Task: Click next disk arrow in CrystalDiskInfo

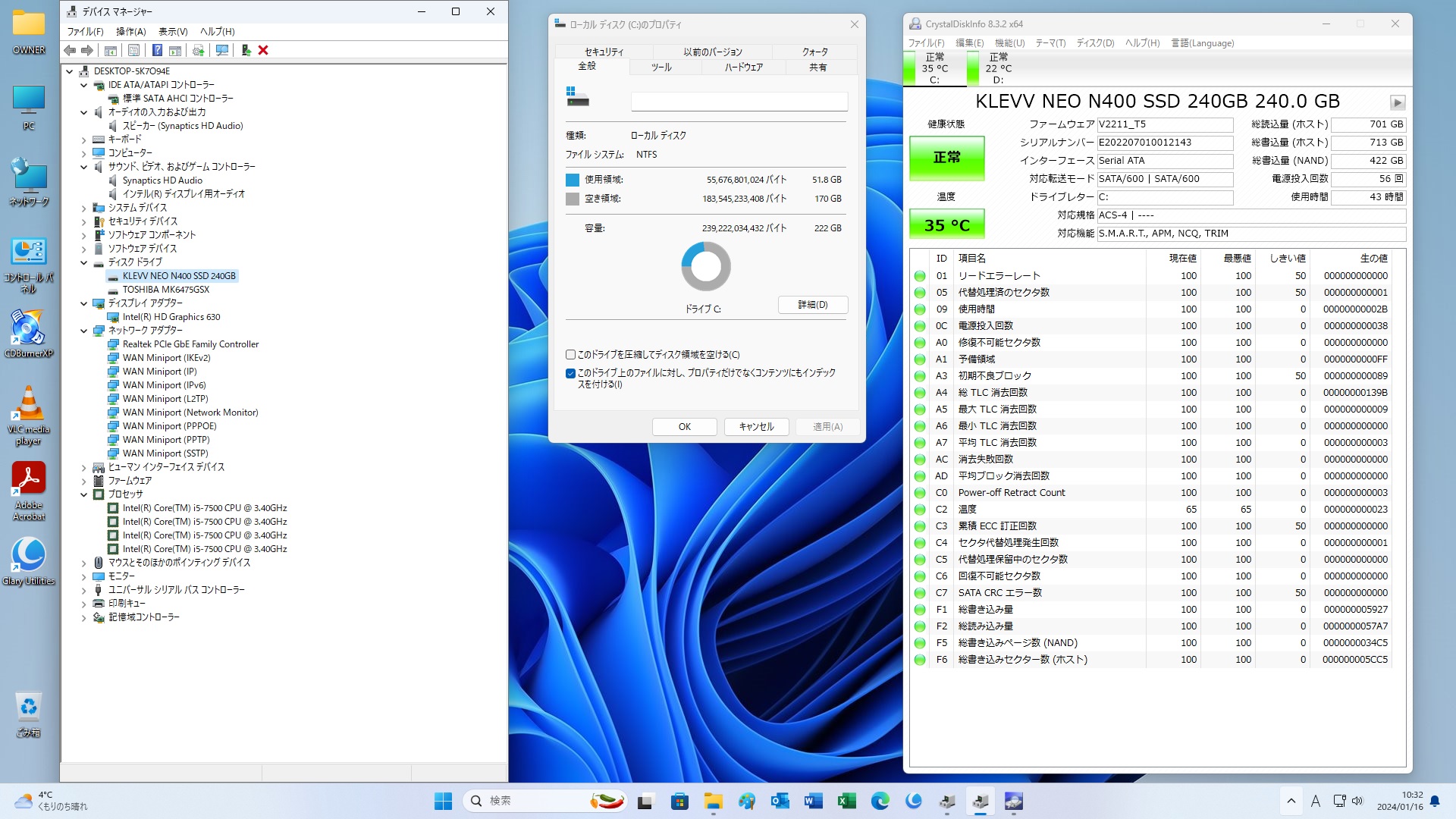Action: [x=1397, y=102]
